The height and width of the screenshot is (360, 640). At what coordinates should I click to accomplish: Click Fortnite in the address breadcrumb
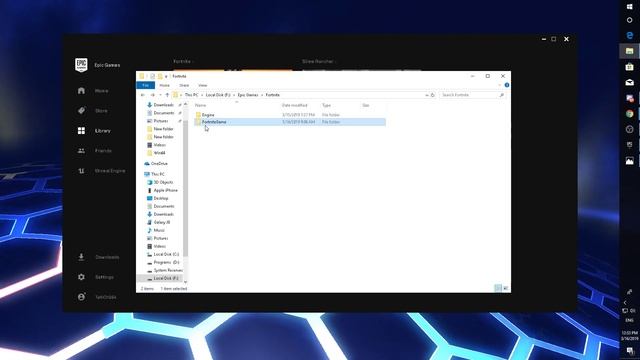click(x=273, y=95)
